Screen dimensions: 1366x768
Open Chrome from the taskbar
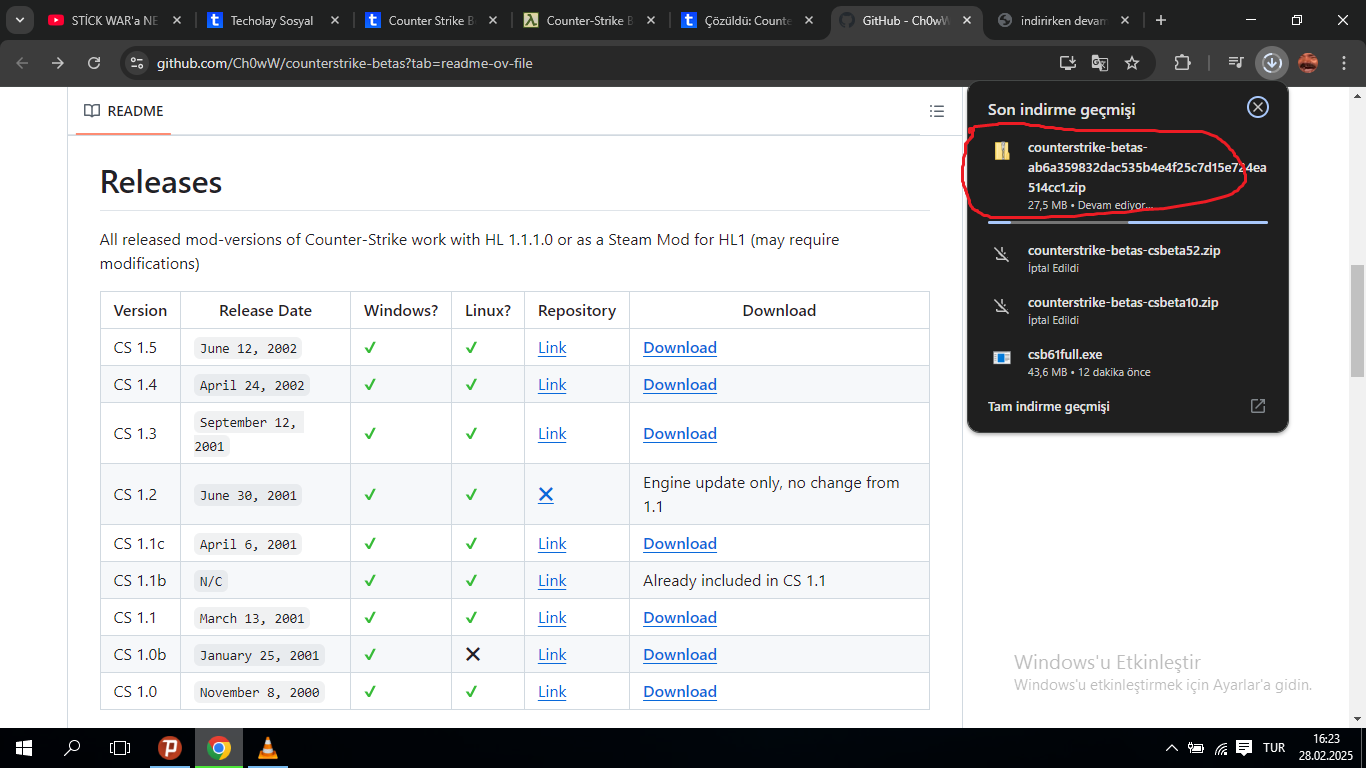coord(219,748)
